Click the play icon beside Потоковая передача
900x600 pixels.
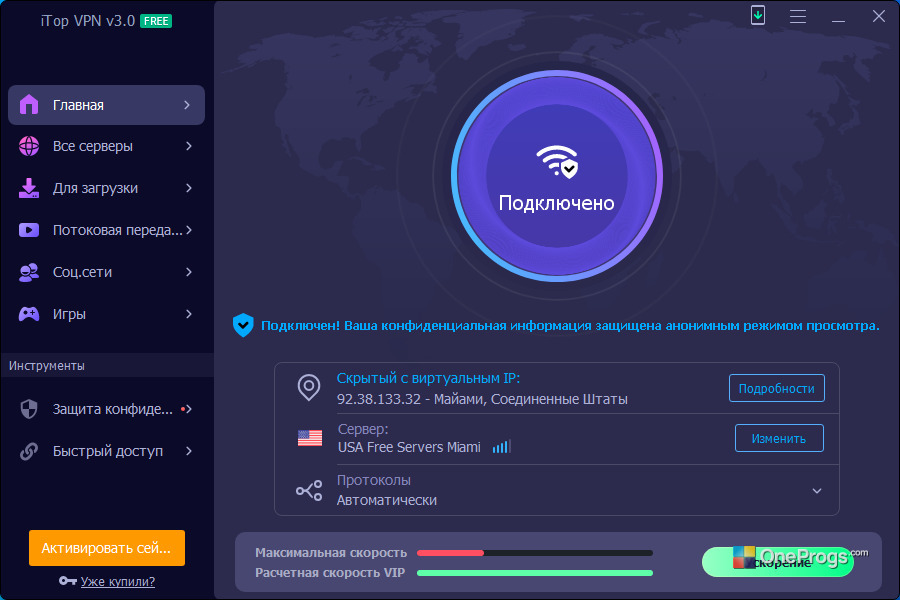tap(29, 230)
